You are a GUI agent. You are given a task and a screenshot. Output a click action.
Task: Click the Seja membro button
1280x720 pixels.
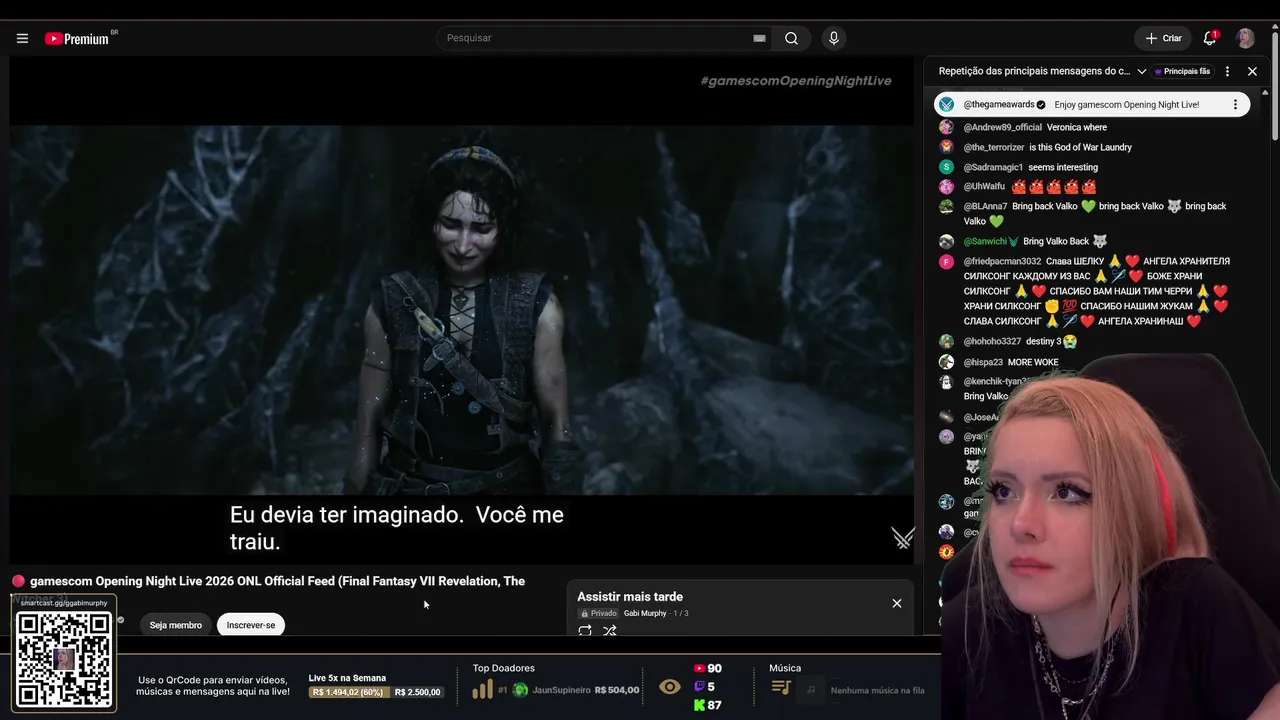click(x=176, y=625)
